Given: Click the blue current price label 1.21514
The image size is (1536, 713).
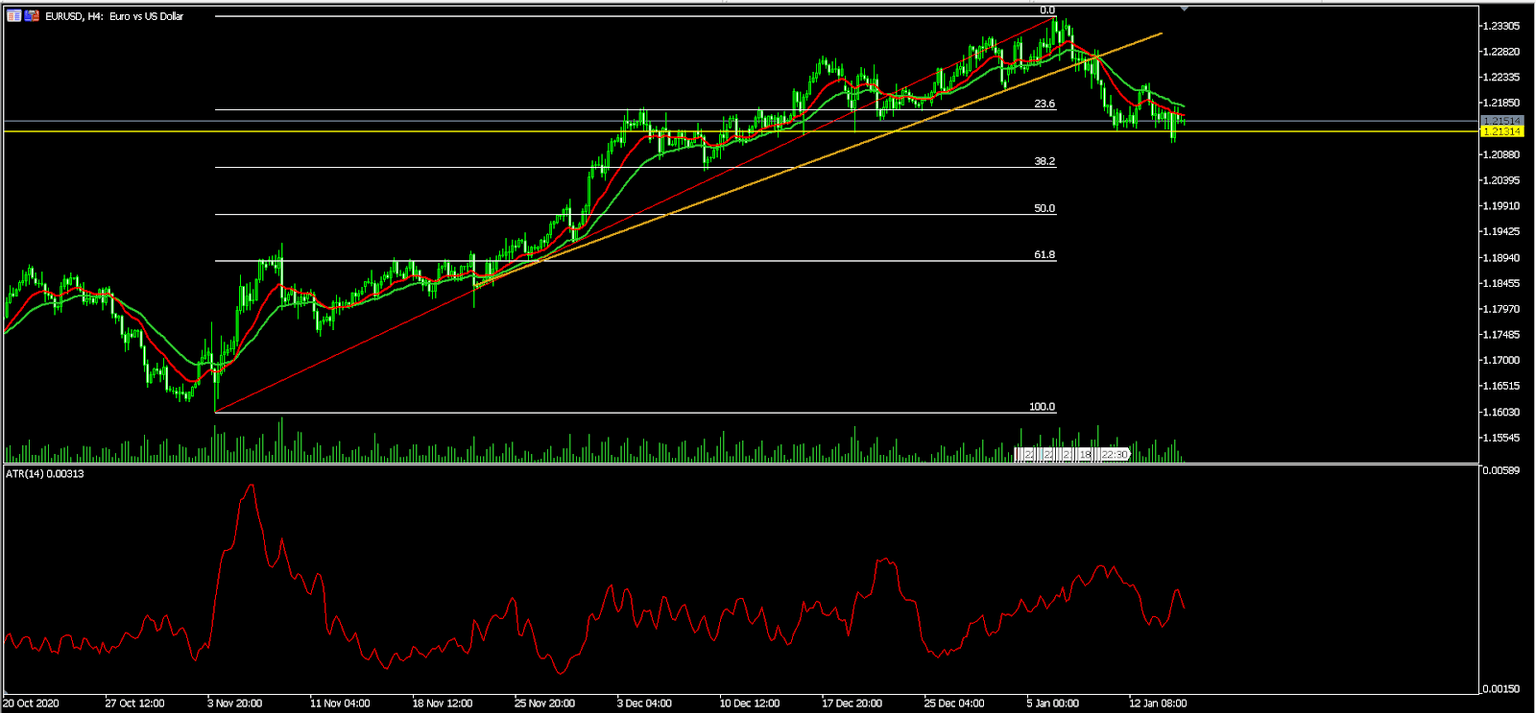Looking at the screenshot, I should [1504, 120].
